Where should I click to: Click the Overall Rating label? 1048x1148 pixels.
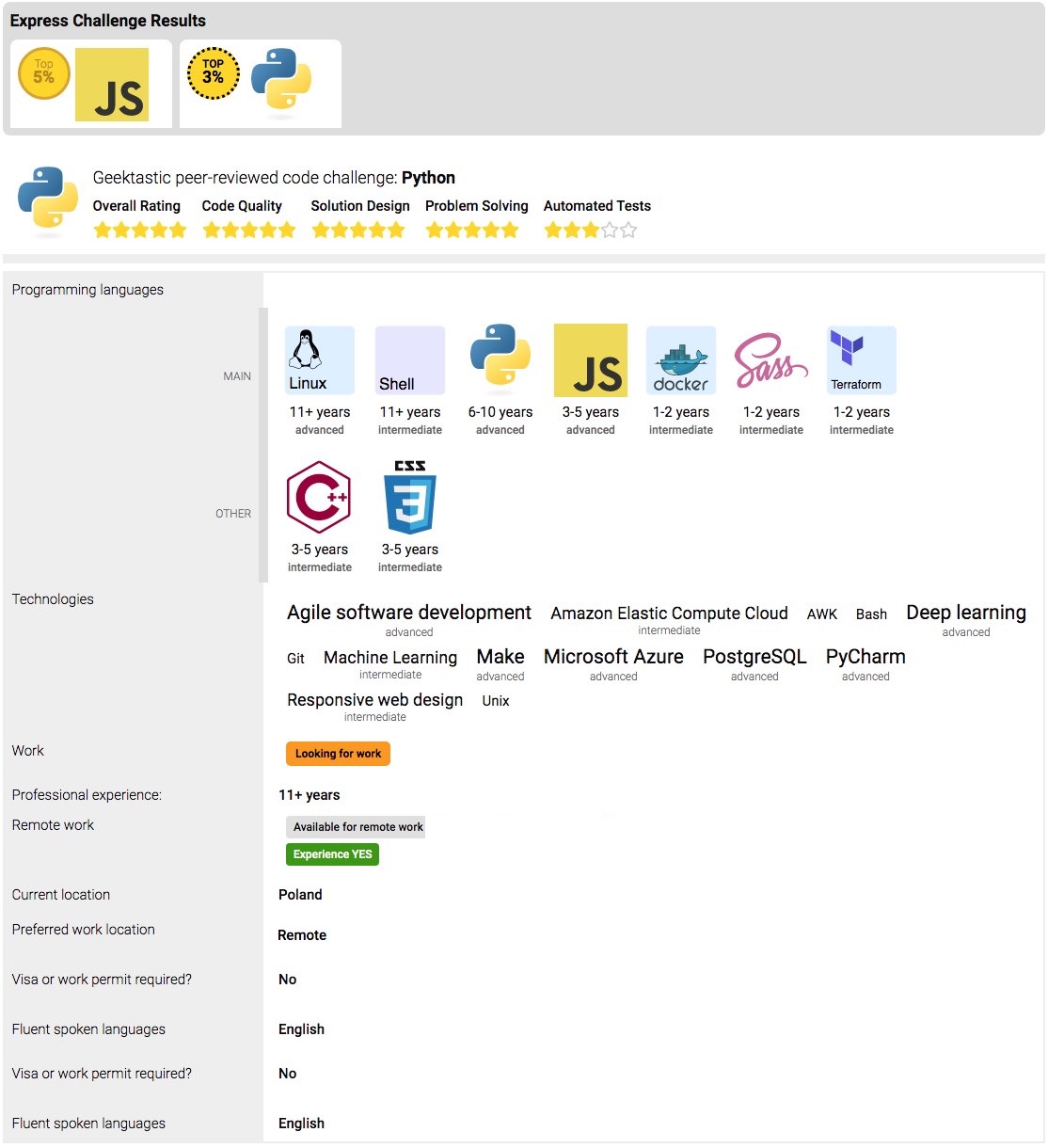[x=136, y=206]
